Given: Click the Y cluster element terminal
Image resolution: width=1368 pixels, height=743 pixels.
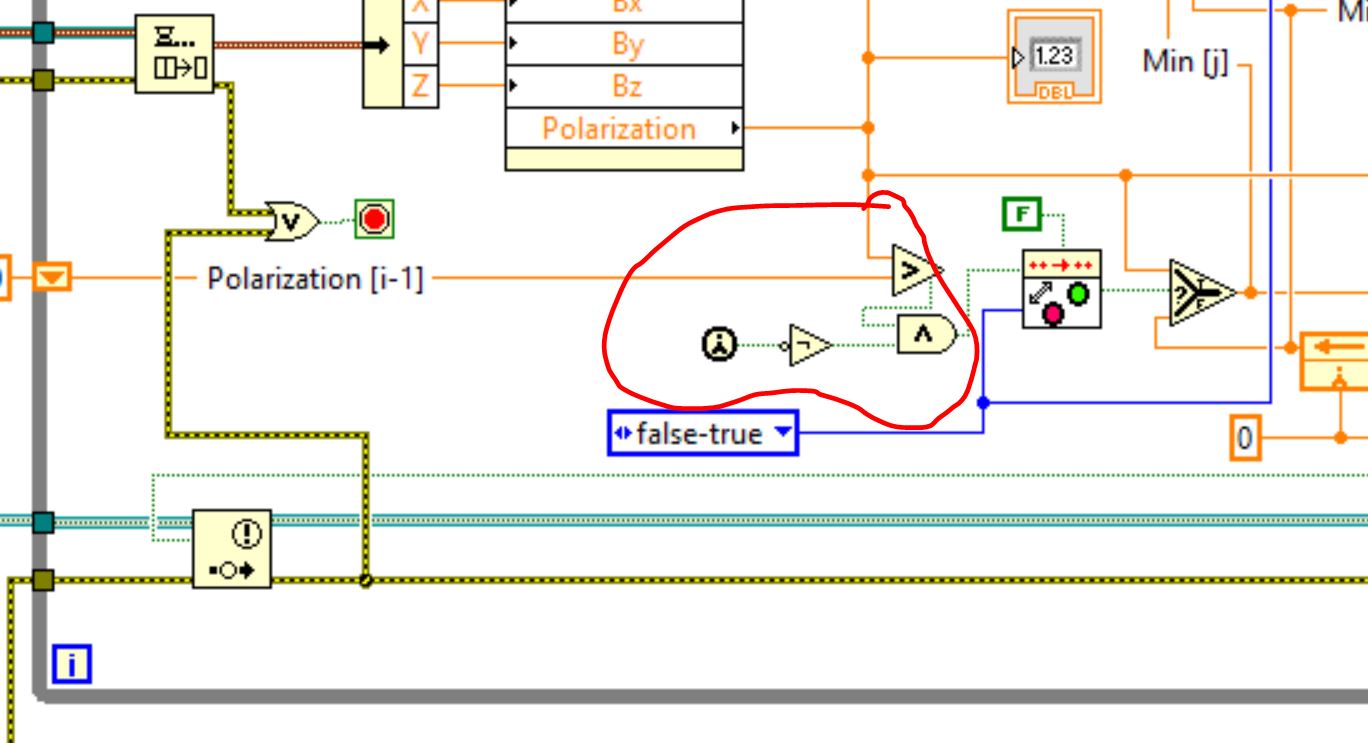Looking at the screenshot, I should [420, 44].
